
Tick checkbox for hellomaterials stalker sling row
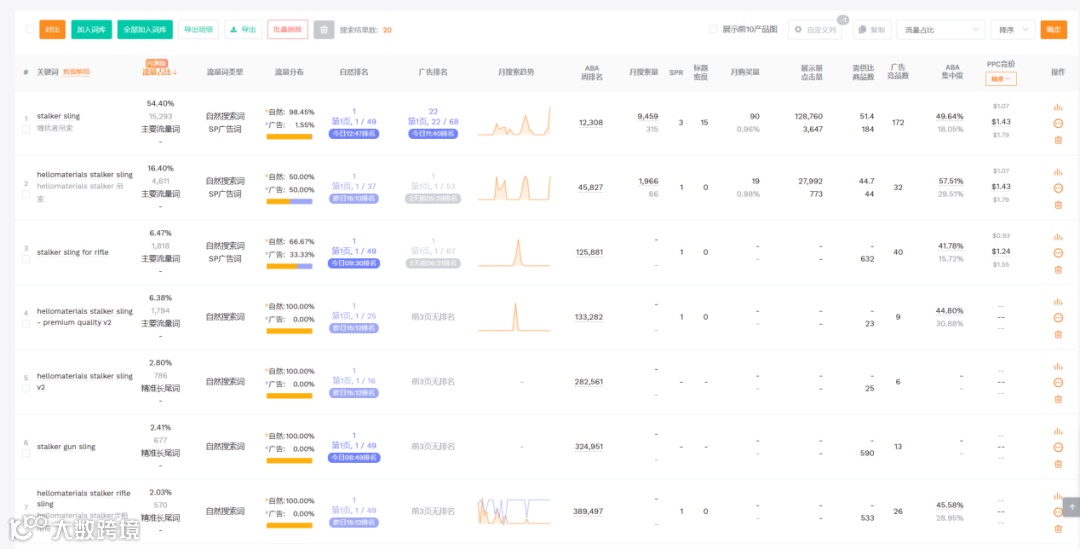25,194
